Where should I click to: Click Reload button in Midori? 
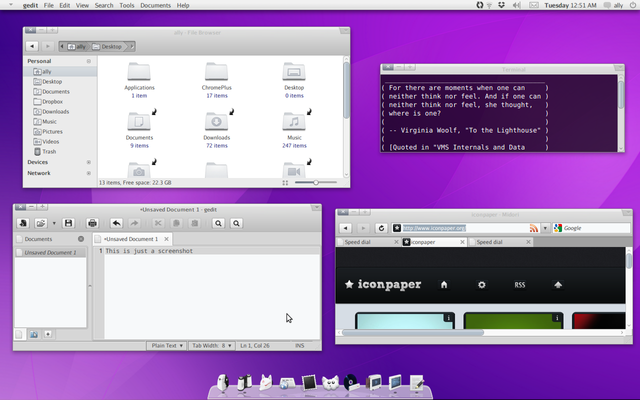[381, 228]
